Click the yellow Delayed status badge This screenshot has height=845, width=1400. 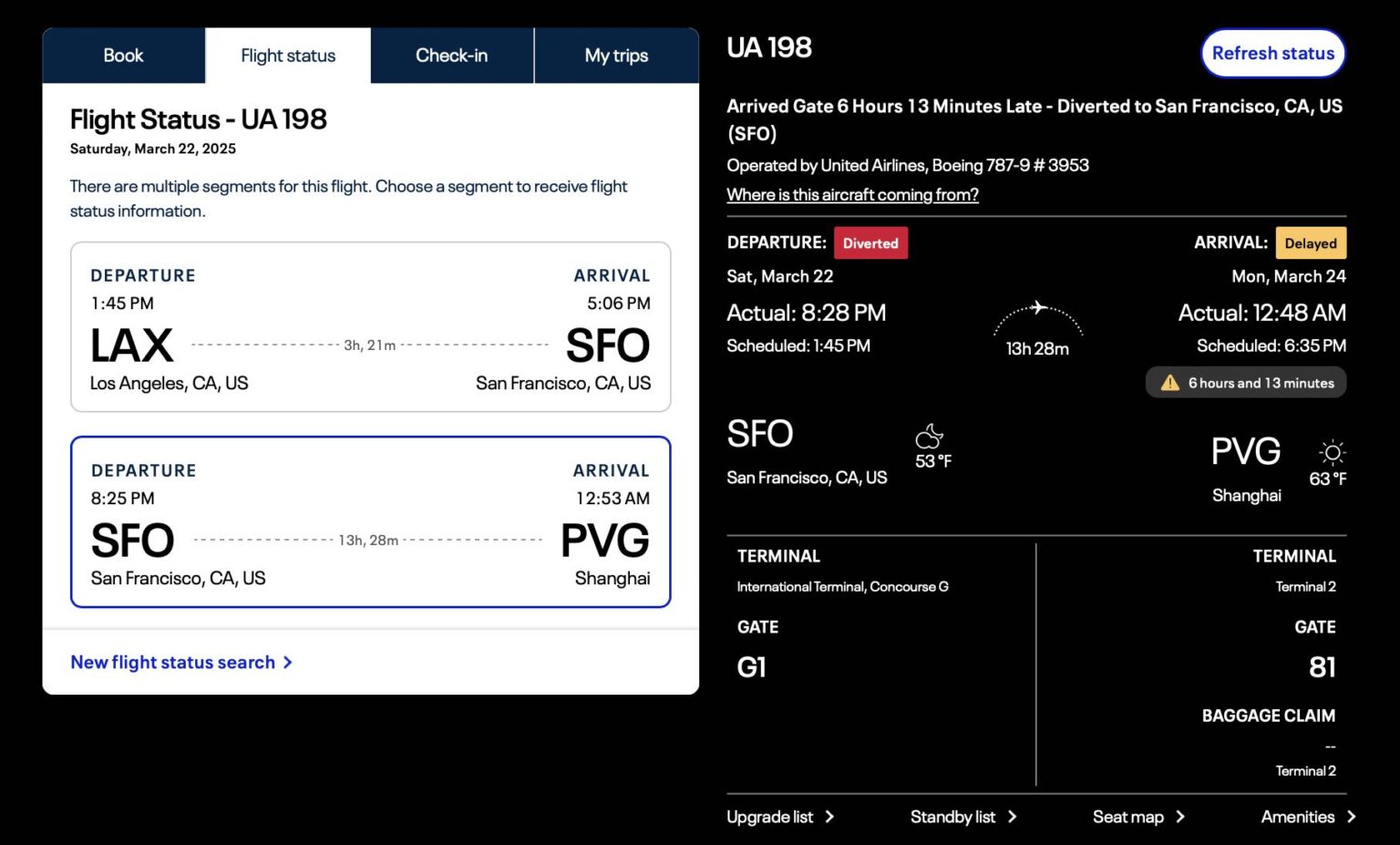pos(1311,242)
